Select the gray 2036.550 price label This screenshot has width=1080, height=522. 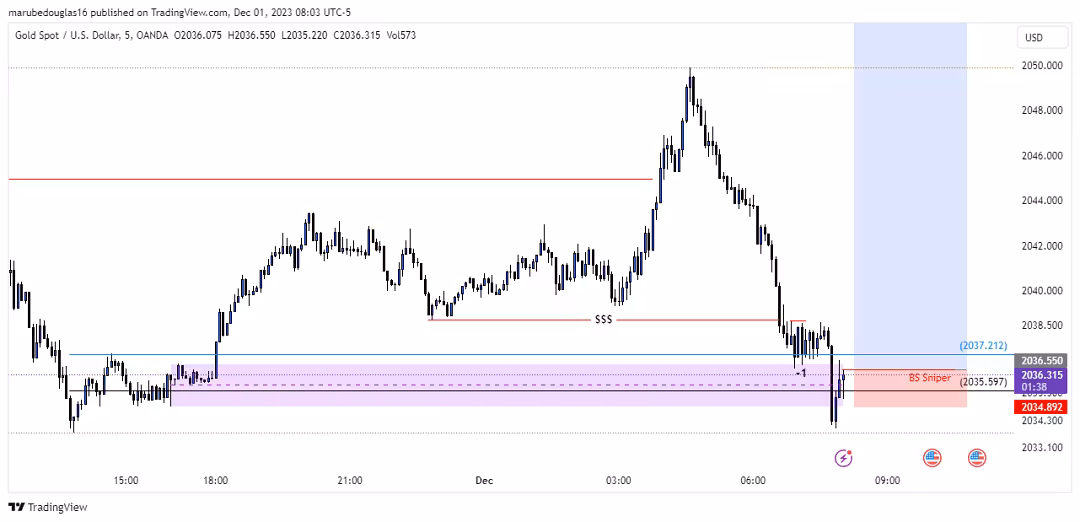1041,360
